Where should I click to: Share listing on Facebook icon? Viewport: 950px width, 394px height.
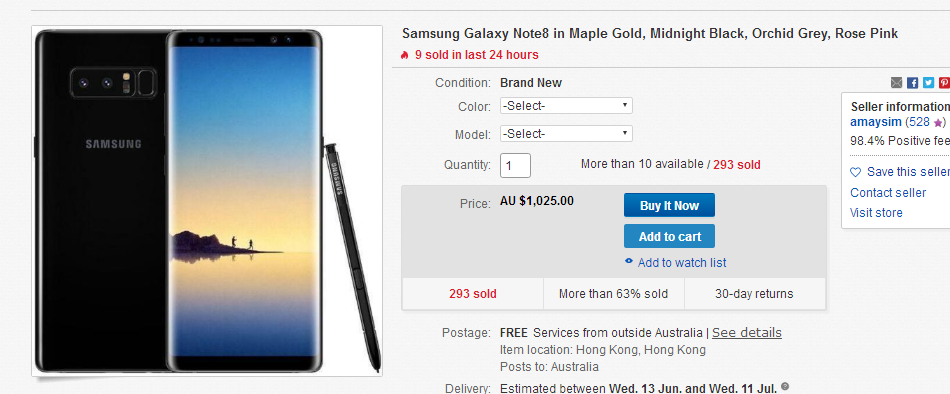tap(912, 82)
